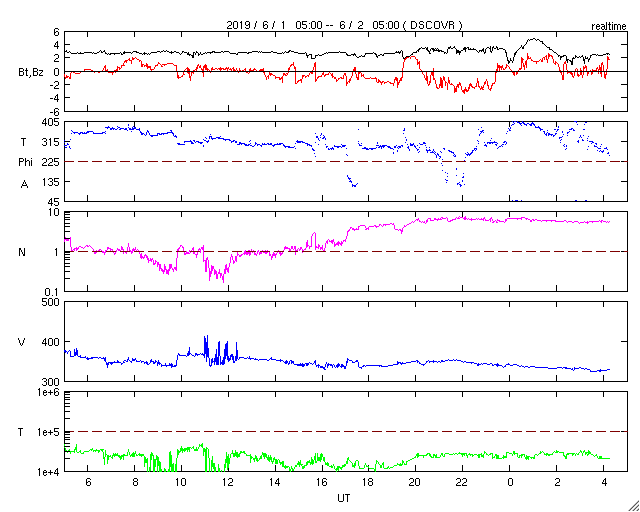Click the 'UT' time axis label

344,498
